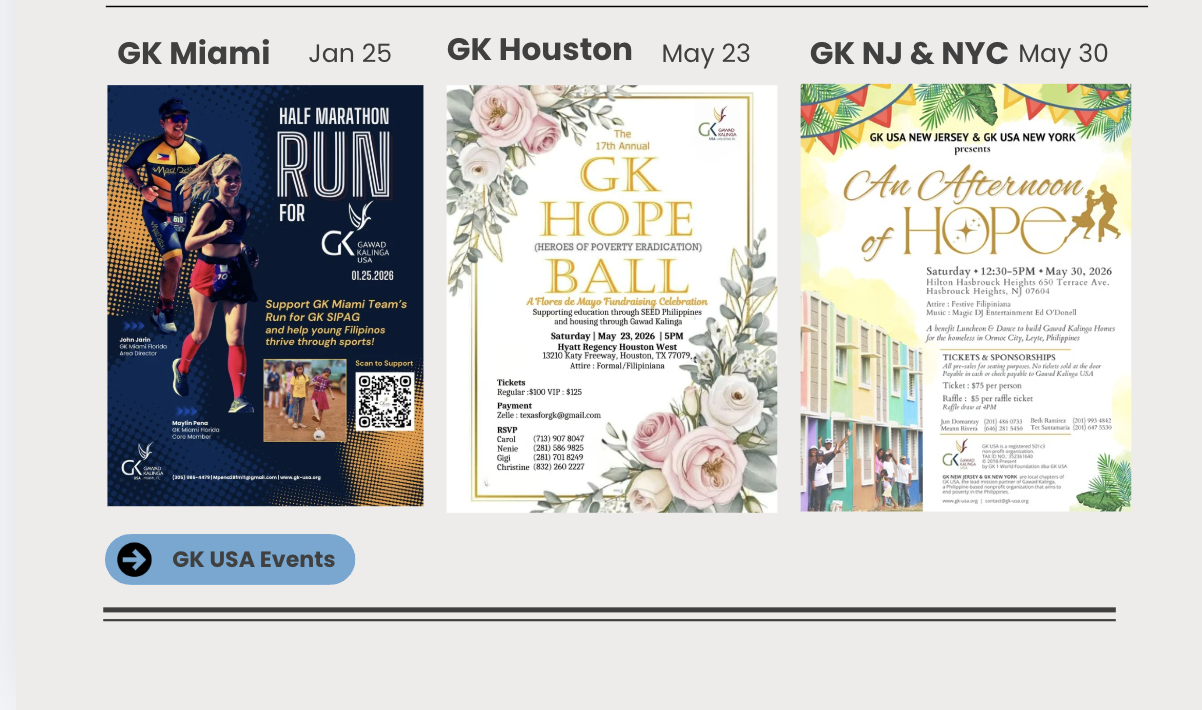
Task: Click the arrow icon beside GK USA Events
Action: 134,559
